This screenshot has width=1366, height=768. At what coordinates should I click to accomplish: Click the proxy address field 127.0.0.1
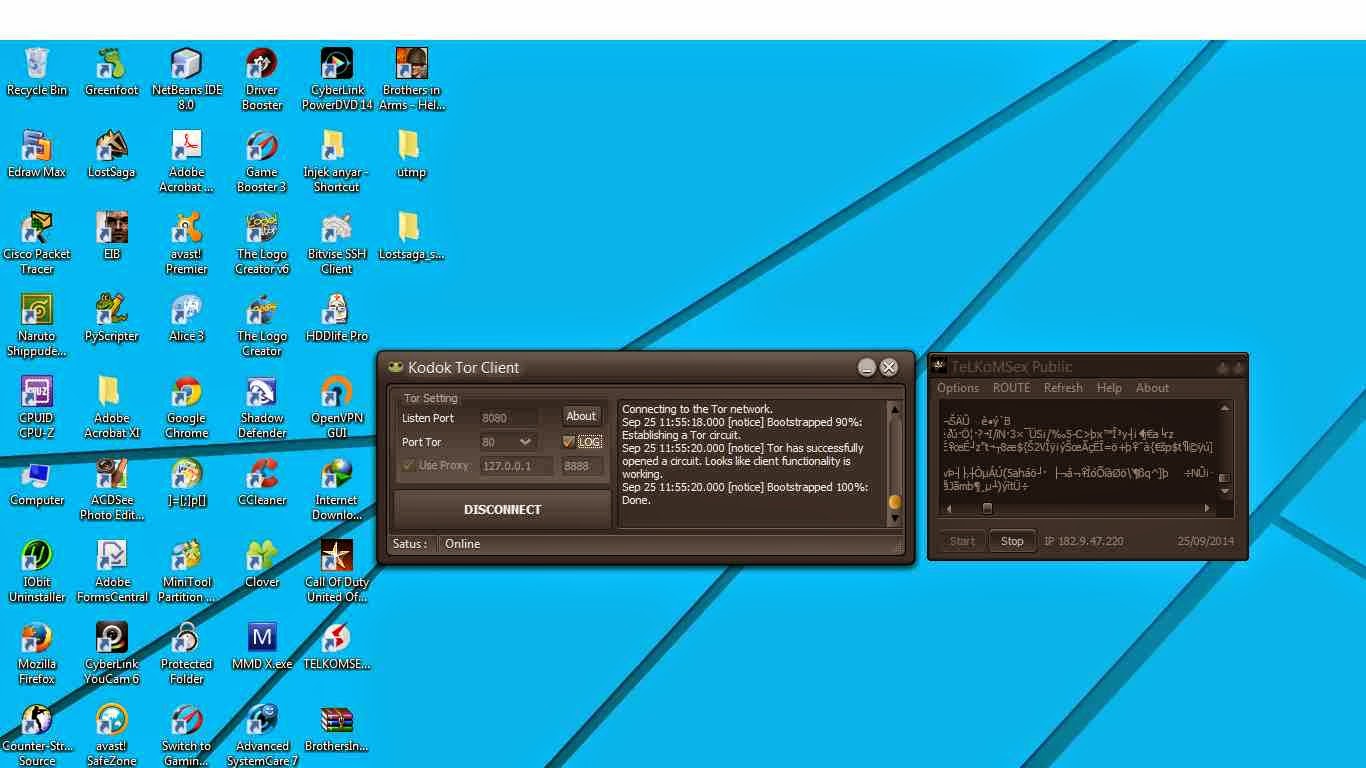(x=516, y=466)
